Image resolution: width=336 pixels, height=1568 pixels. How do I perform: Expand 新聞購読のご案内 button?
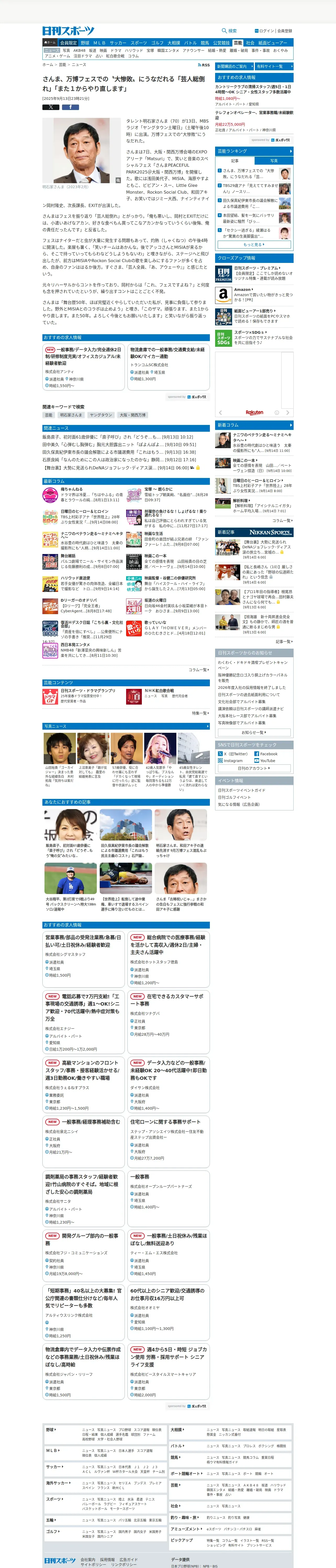click(234, 66)
